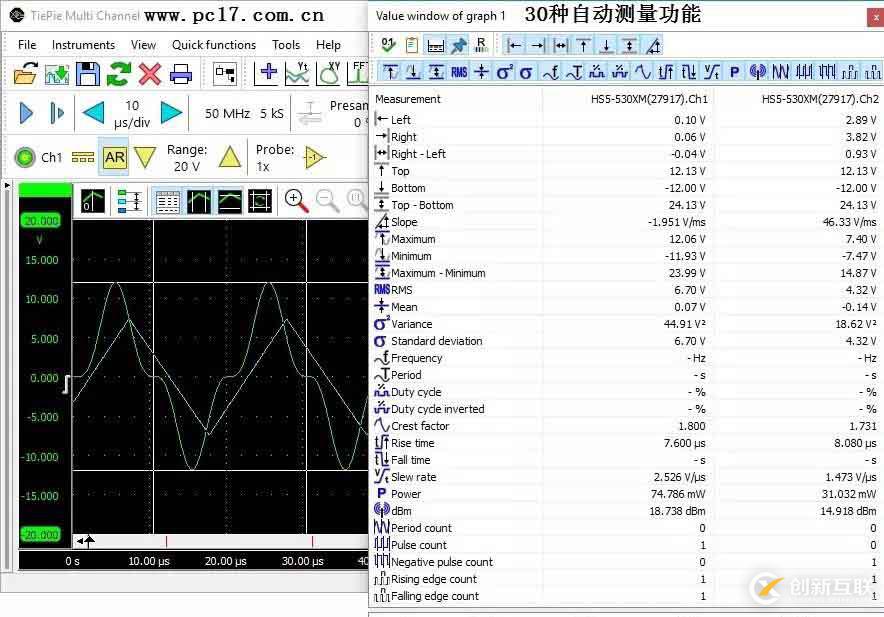
Task: Click second red cursor marker on time axis
Action: [x=312, y=541]
